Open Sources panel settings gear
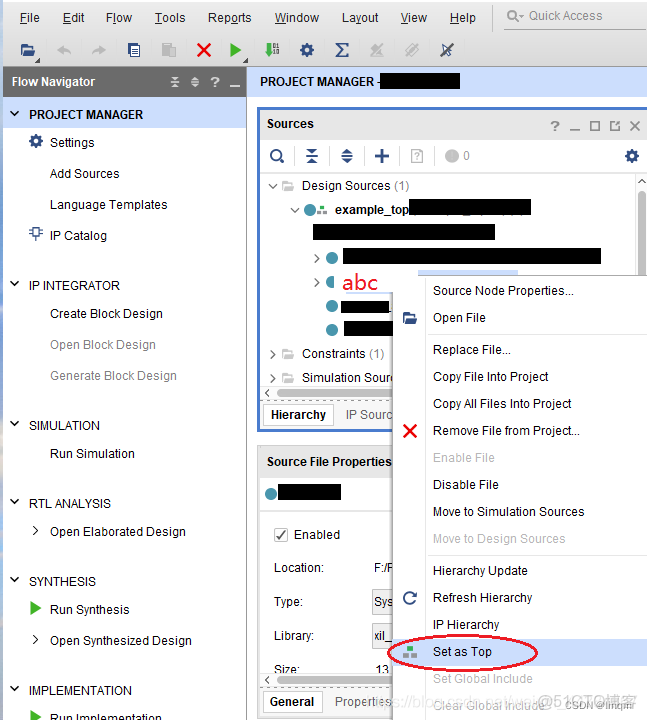 point(632,156)
